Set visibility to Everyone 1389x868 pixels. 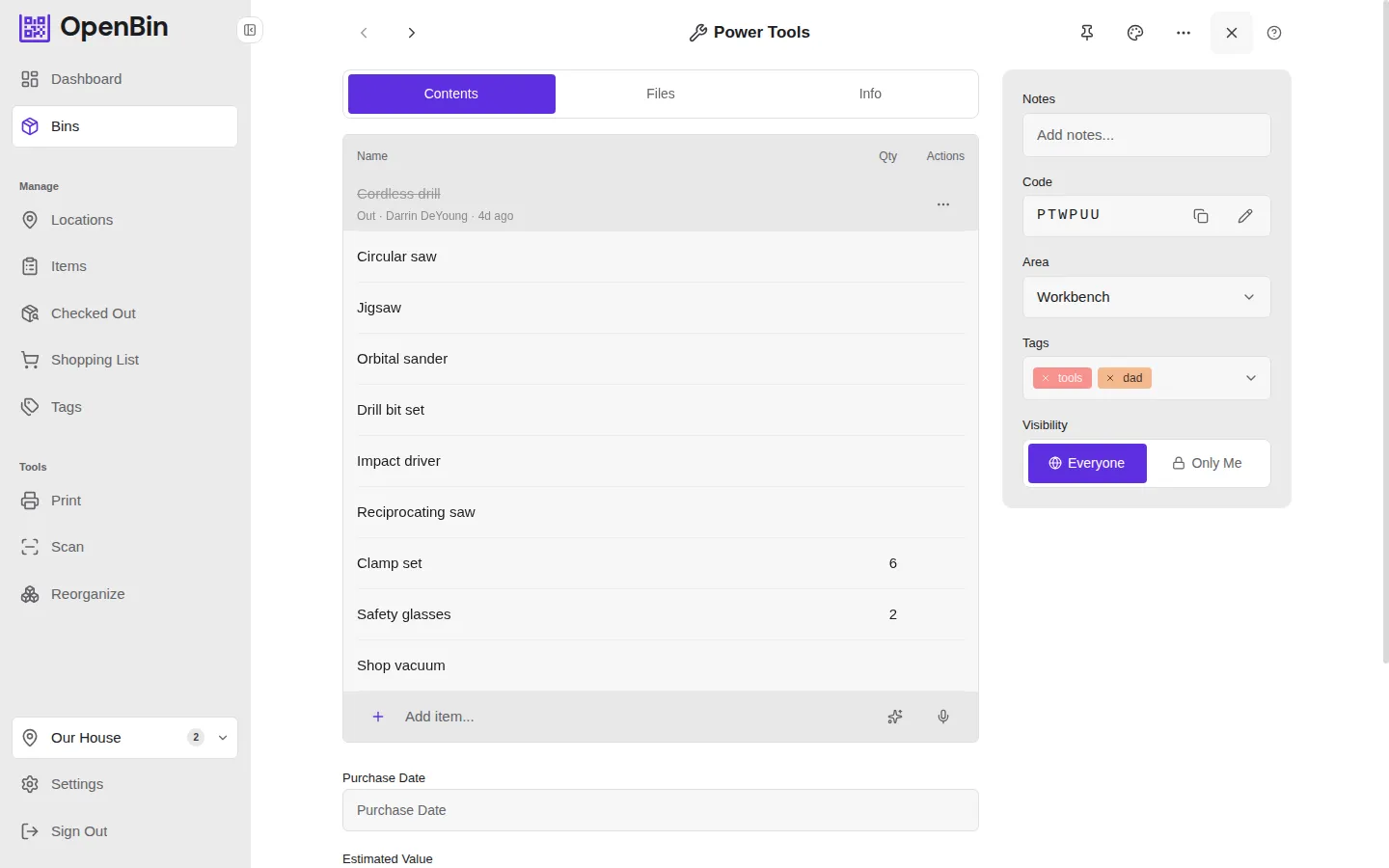[x=1087, y=463]
